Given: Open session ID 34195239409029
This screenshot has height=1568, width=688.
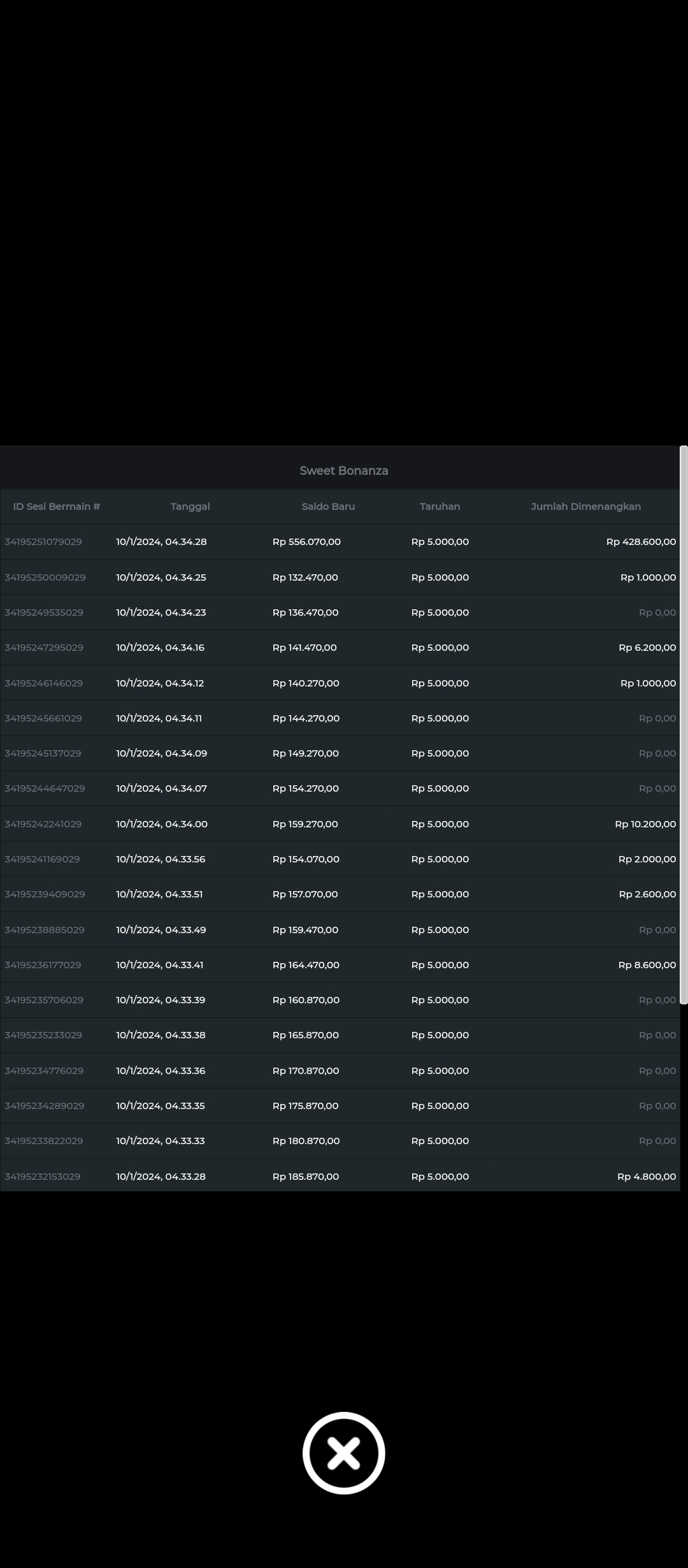Looking at the screenshot, I should [x=45, y=894].
